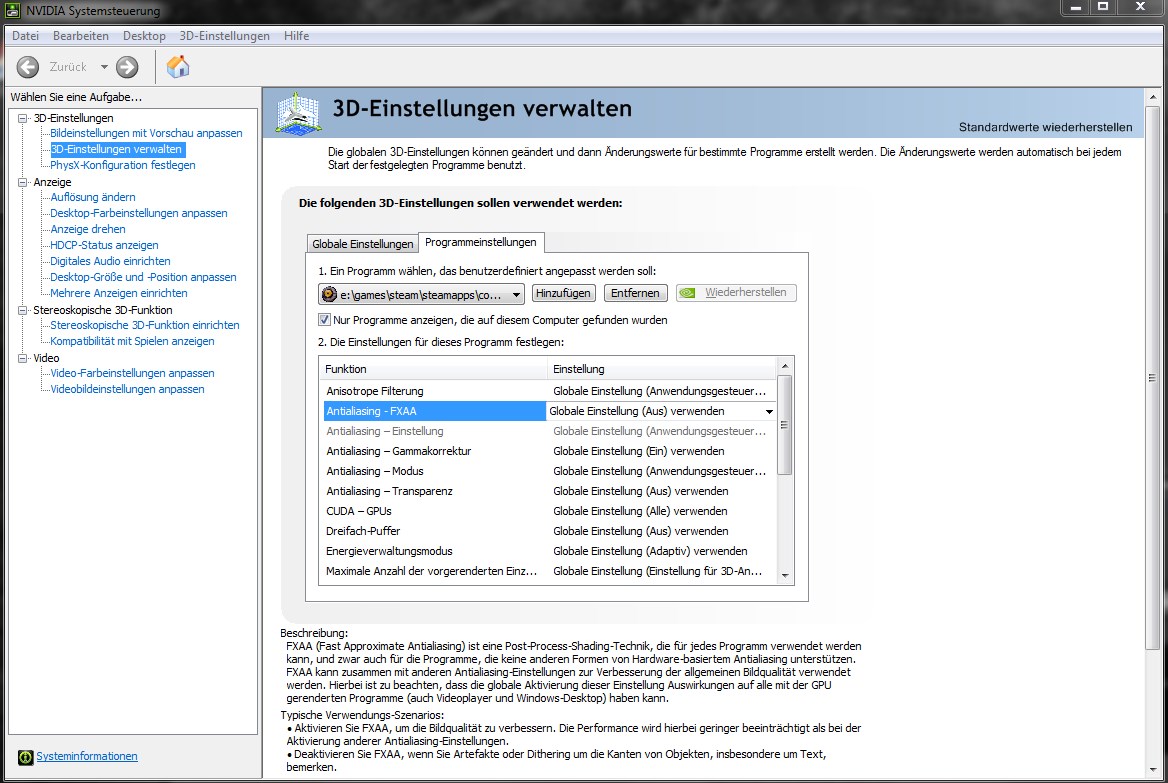
Task: Open Digitales Audio einrichten task
Action: (x=110, y=261)
